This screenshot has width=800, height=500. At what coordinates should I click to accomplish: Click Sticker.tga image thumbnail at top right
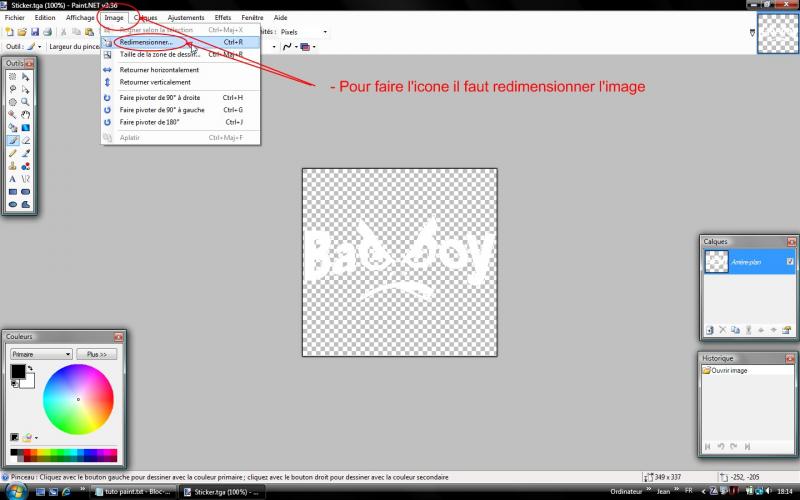pos(777,33)
